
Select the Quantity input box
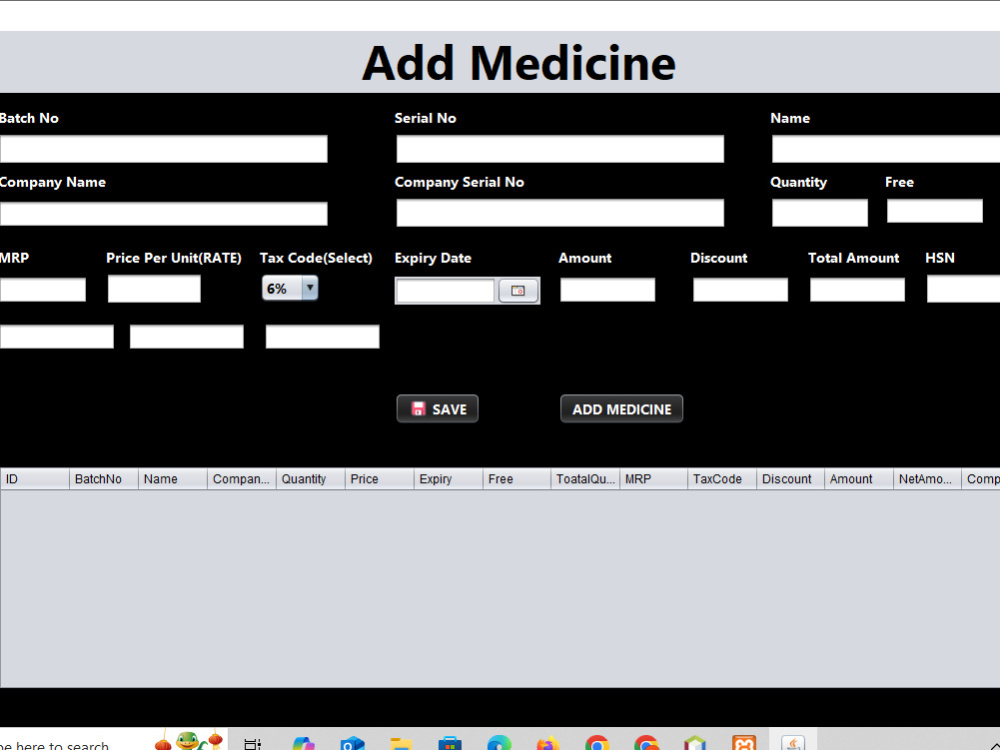pyautogui.click(x=820, y=213)
